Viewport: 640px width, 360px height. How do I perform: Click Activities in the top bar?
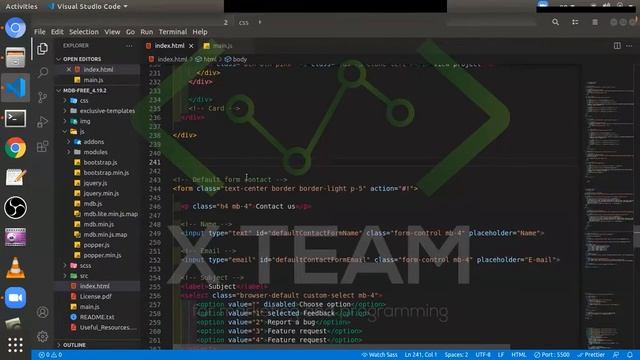tap(21, 7)
